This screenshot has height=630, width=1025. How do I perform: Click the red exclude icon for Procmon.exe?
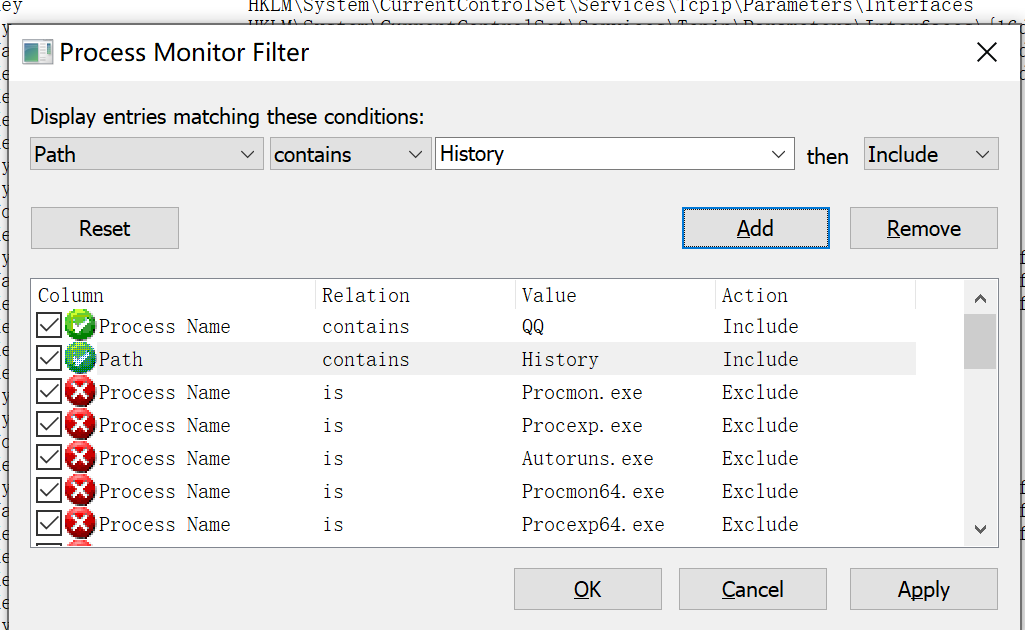coord(80,391)
